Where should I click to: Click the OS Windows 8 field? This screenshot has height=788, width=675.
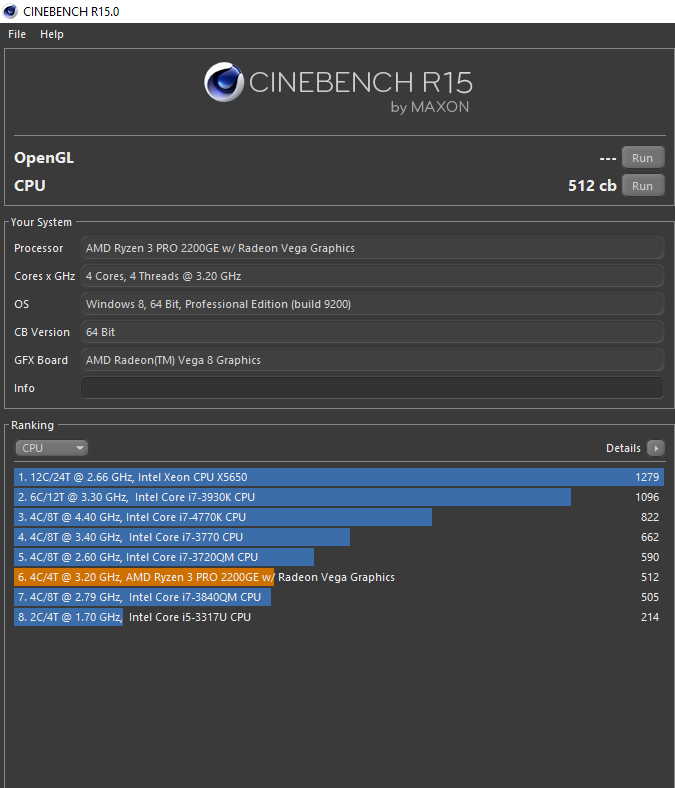click(372, 304)
